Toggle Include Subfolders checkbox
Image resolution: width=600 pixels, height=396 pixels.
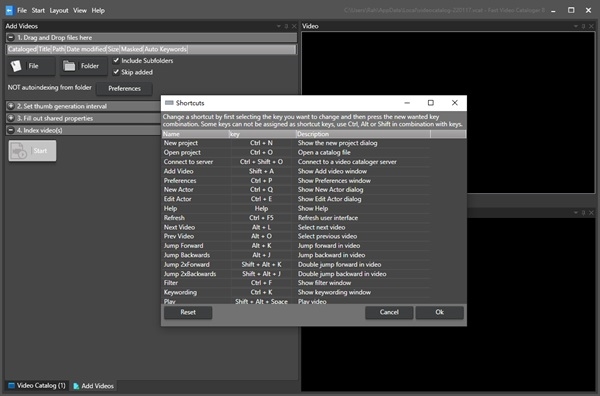[x=116, y=60]
